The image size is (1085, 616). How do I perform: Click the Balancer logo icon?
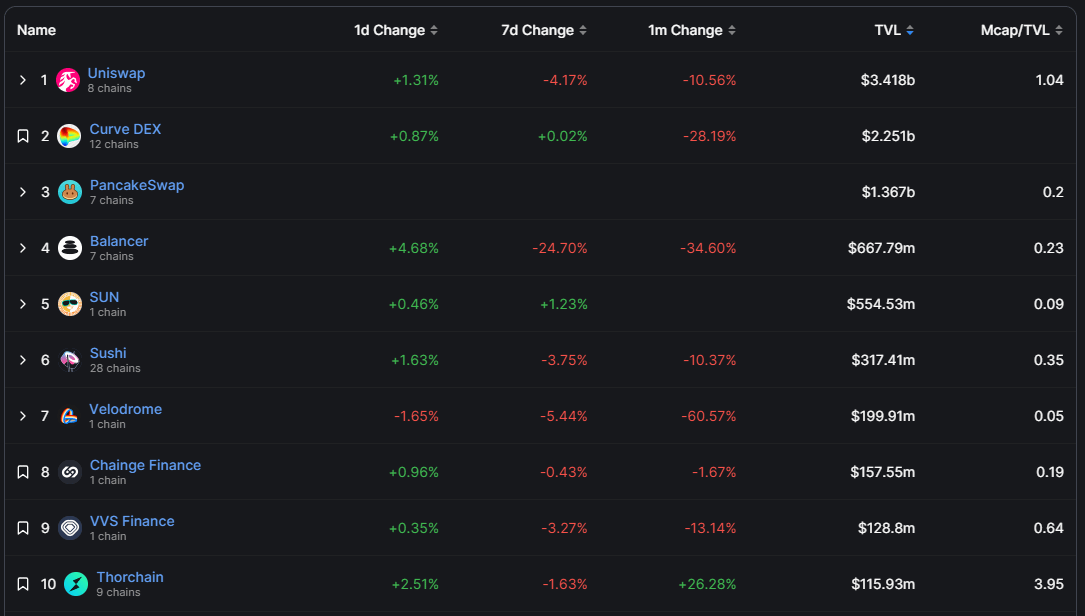pos(70,248)
